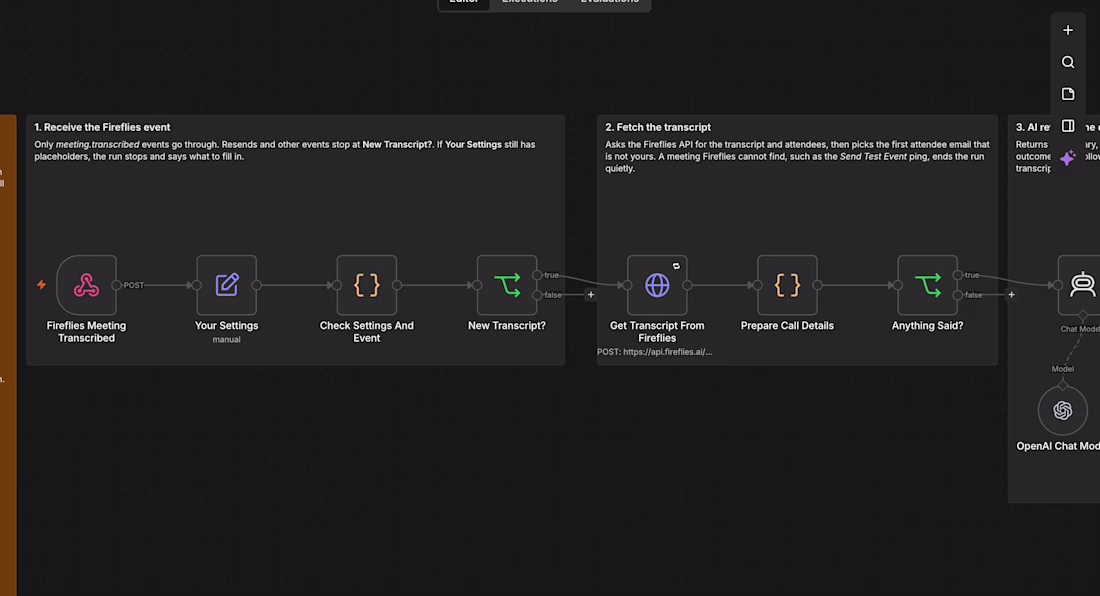Toggle the side panel layout icon
The height and width of the screenshot is (596, 1100).
tap(1068, 126)
